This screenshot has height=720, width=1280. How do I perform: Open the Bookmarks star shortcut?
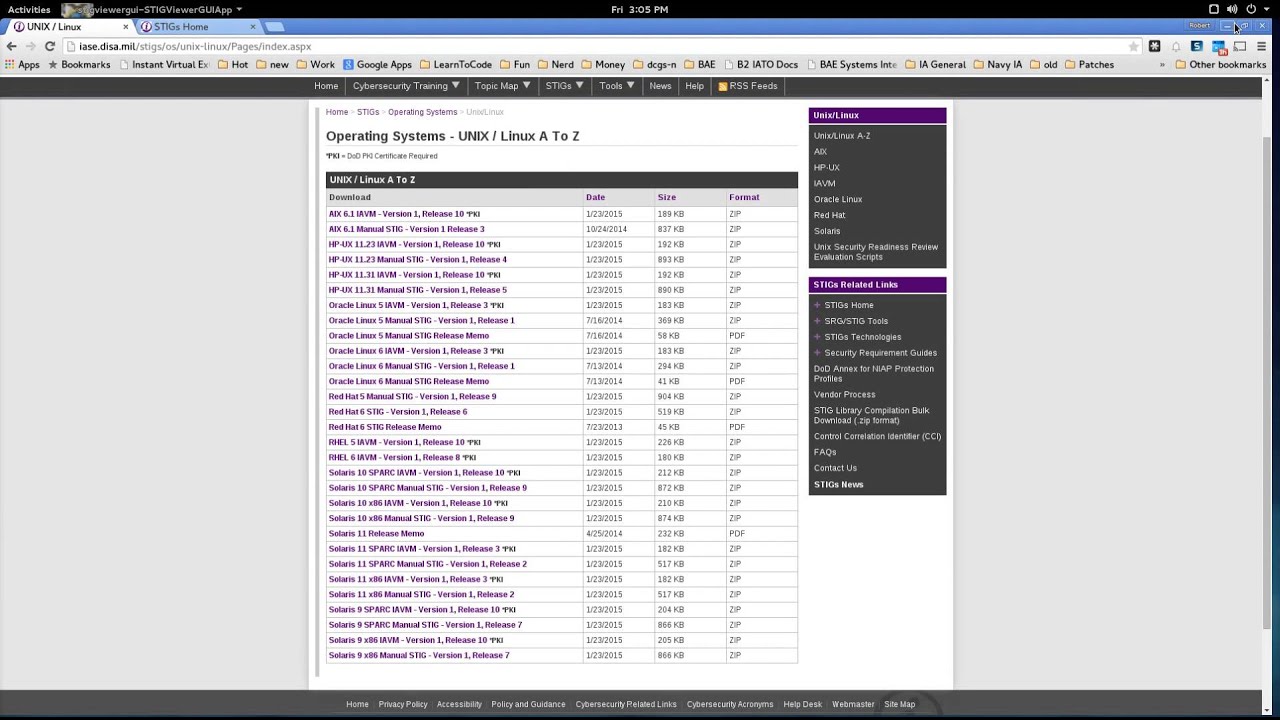coord(79,65)
